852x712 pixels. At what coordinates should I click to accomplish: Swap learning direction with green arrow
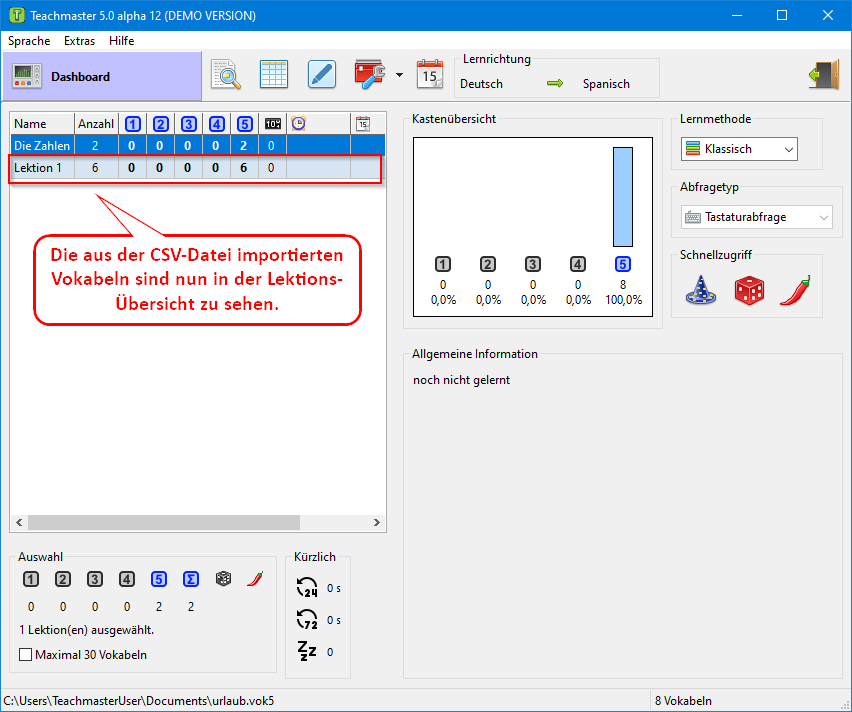[555, 84]
